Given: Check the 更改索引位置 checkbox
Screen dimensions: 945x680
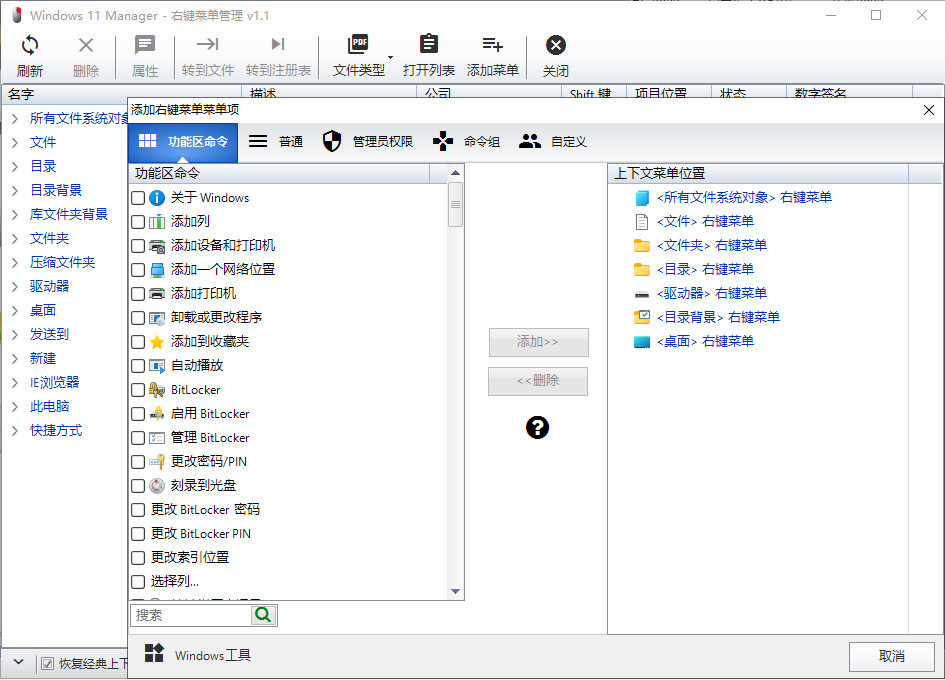Looking at the screenshot, I should coord(138,558).
